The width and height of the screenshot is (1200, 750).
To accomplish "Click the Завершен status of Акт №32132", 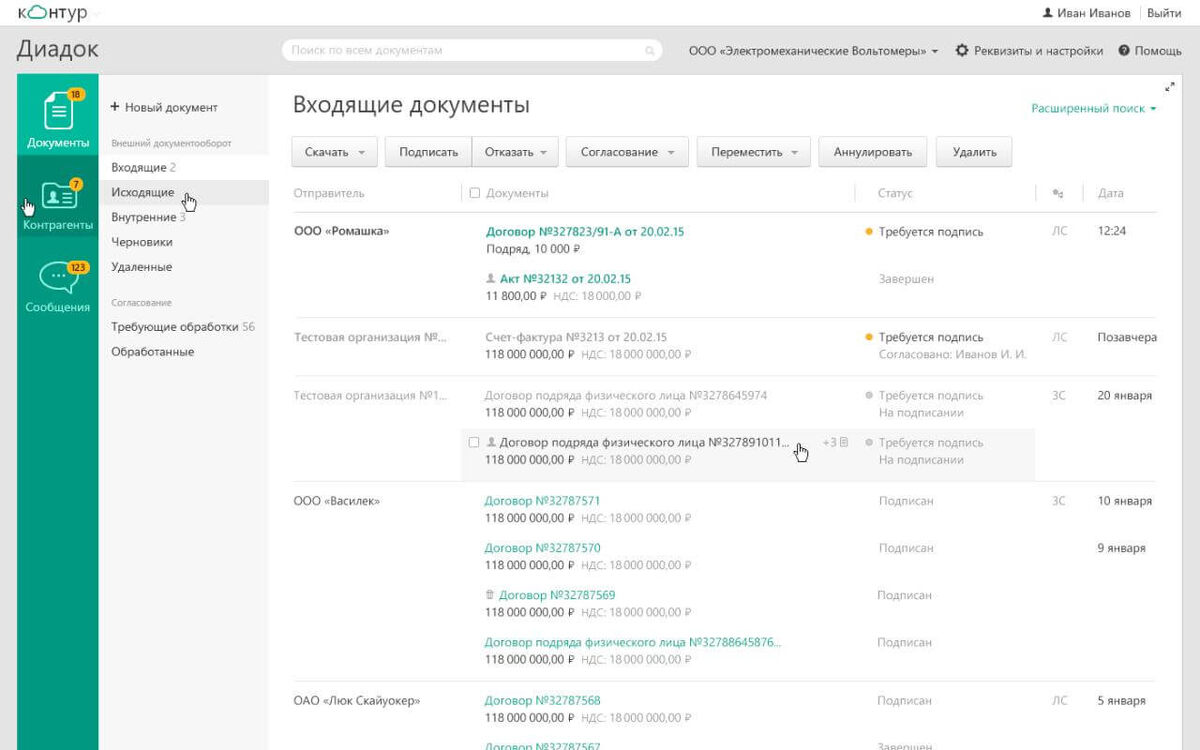I will [906, 279].
